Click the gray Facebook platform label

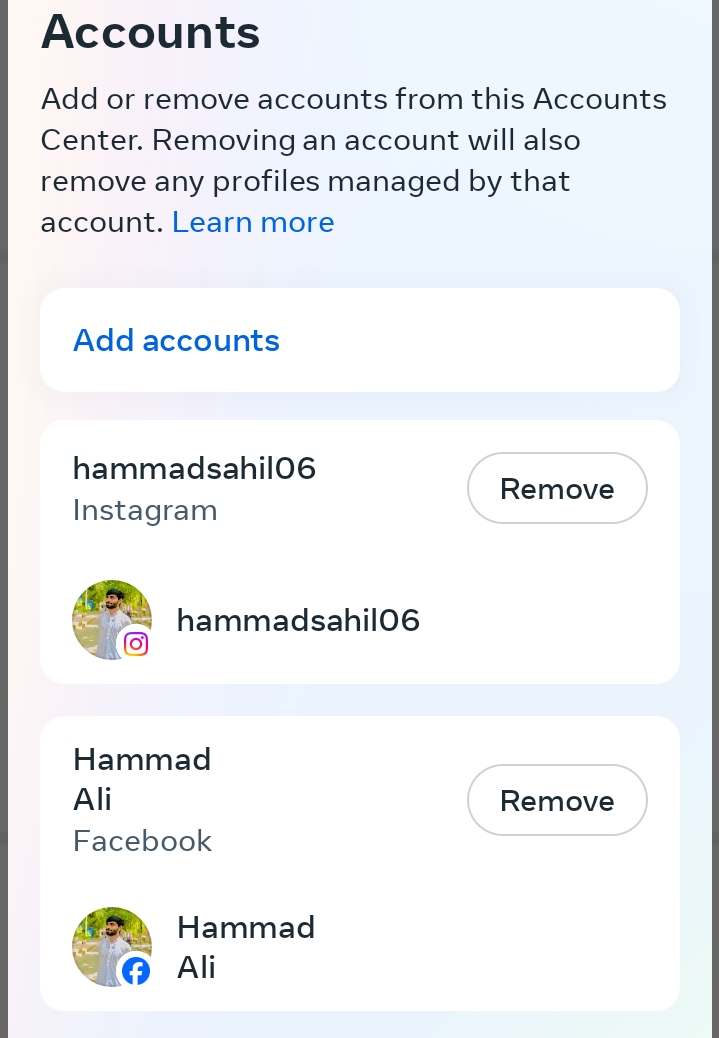(x=142, y=841)
